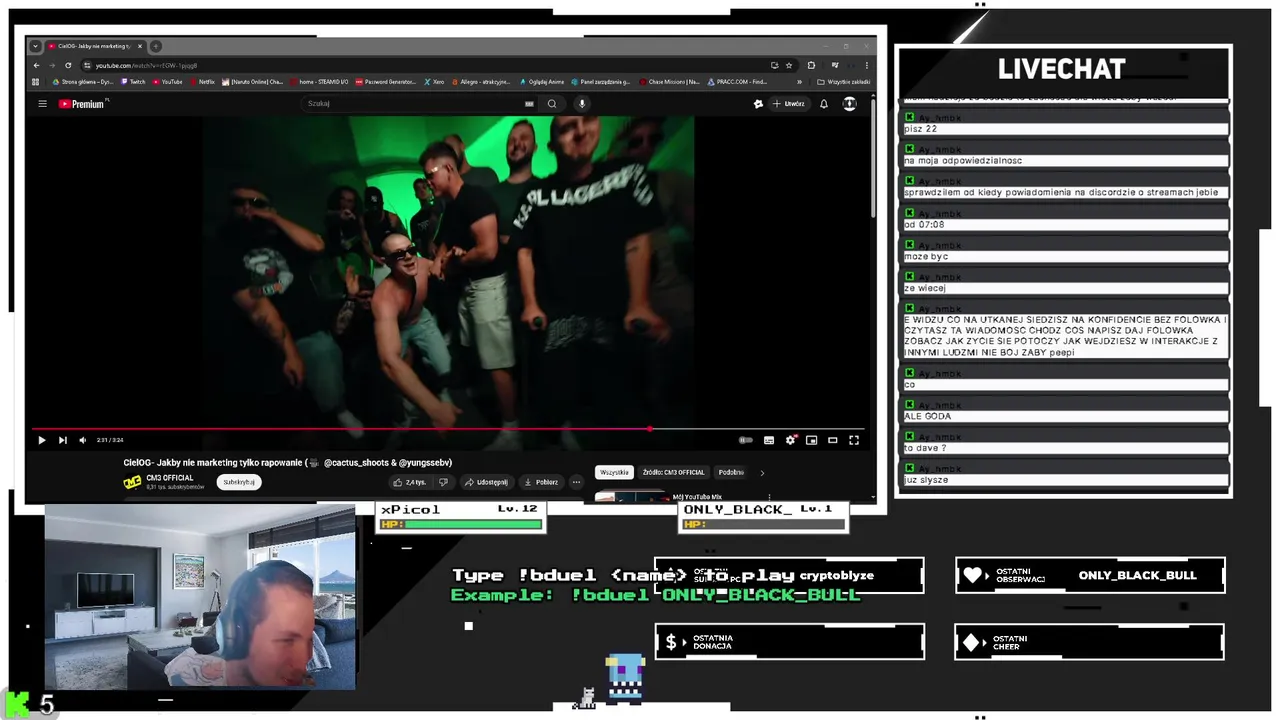Image resolution: width=1280 pixels, height=720 pixels.
Task: Open the CM3 OFFICIAL channel avatar
Action: pyautogui.click(x=132, y=482)
